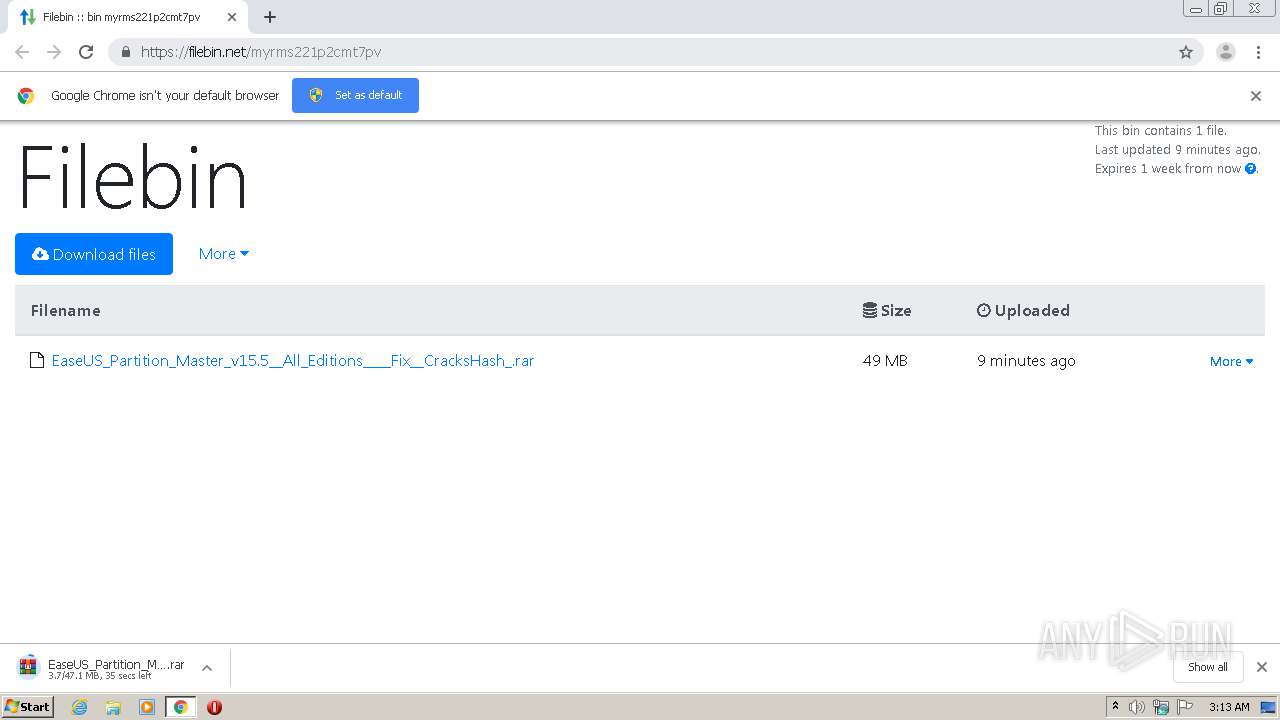Viewport: 1280px width, 720px height.
Task: Click the browser back arrow
Action: click(x=22, y=52)
